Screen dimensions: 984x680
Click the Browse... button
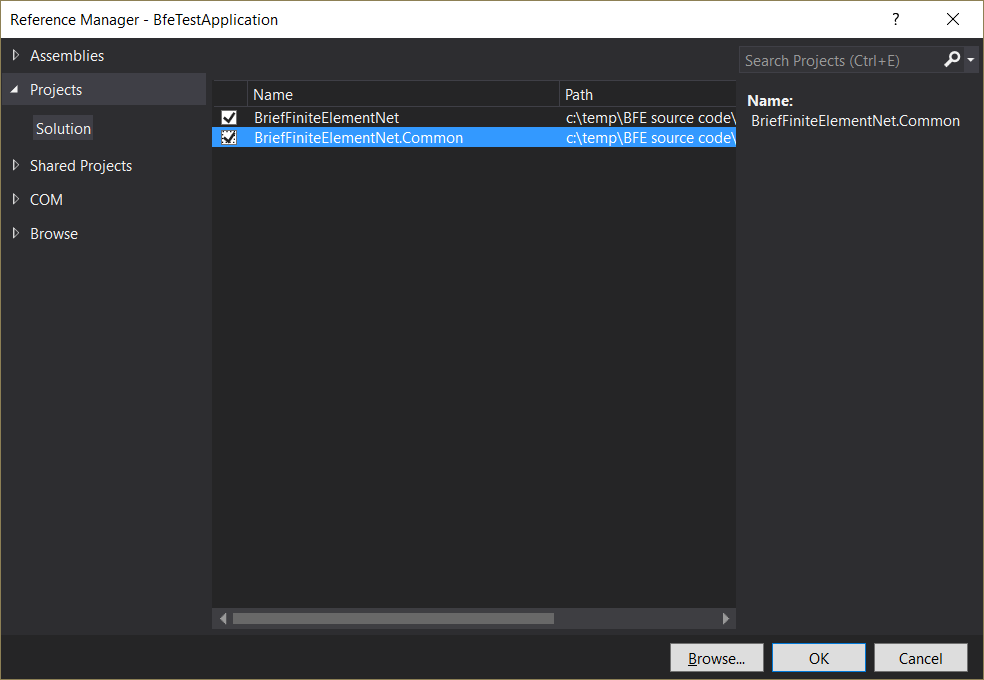[717, 658]
